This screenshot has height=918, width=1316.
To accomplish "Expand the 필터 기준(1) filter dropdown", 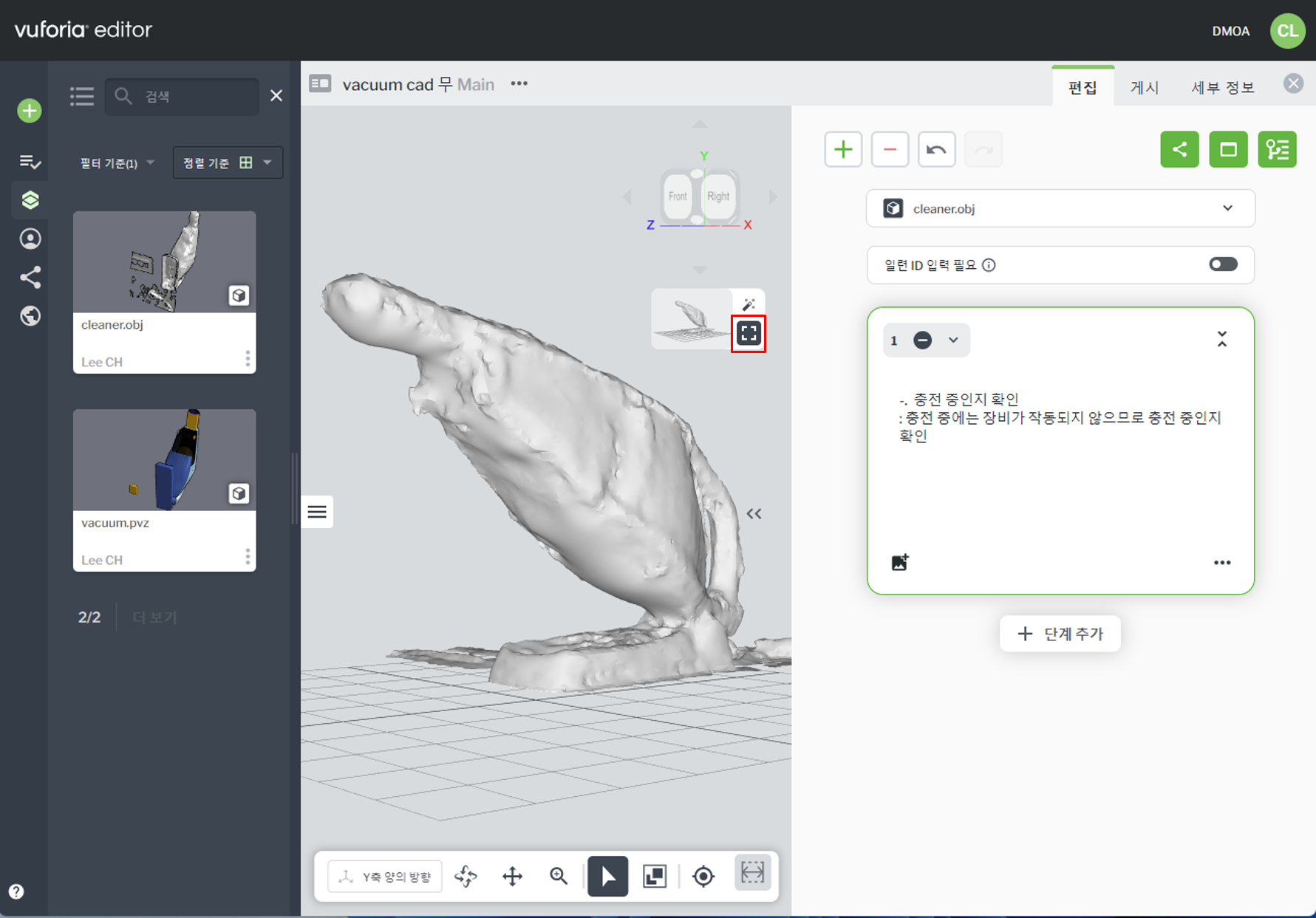I will pos(117,163).
